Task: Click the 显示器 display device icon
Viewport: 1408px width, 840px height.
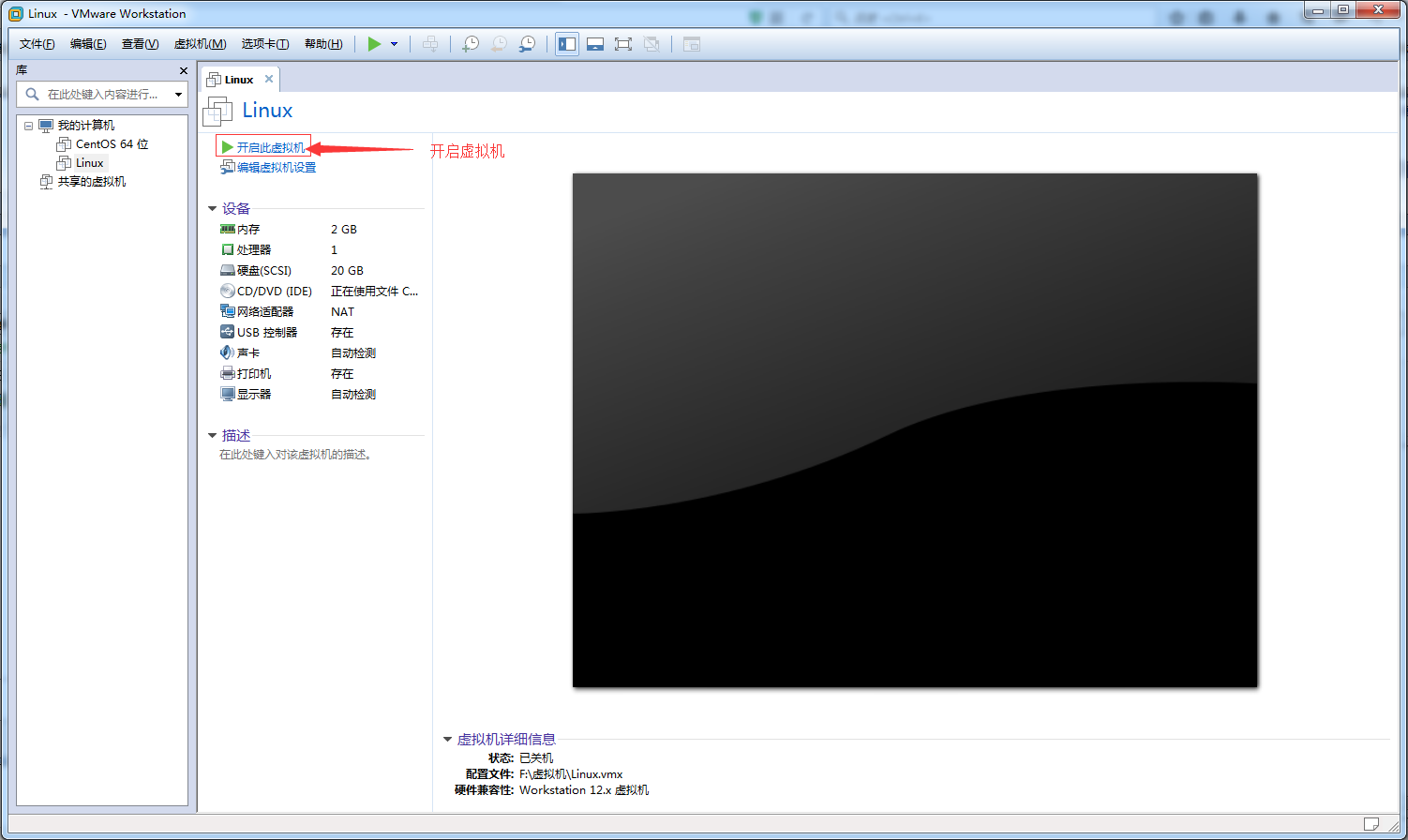Action: [227, 394]
